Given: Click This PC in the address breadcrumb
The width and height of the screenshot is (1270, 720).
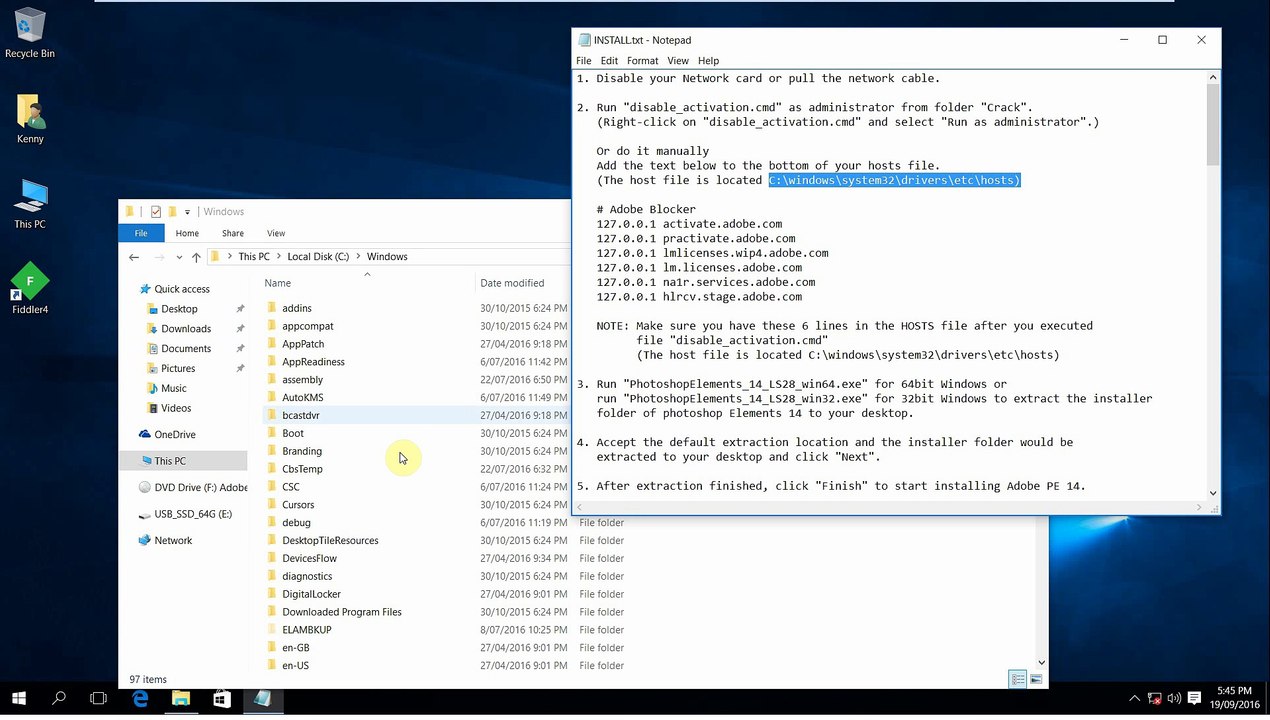Looking at the screenshot, I should 254,257.
